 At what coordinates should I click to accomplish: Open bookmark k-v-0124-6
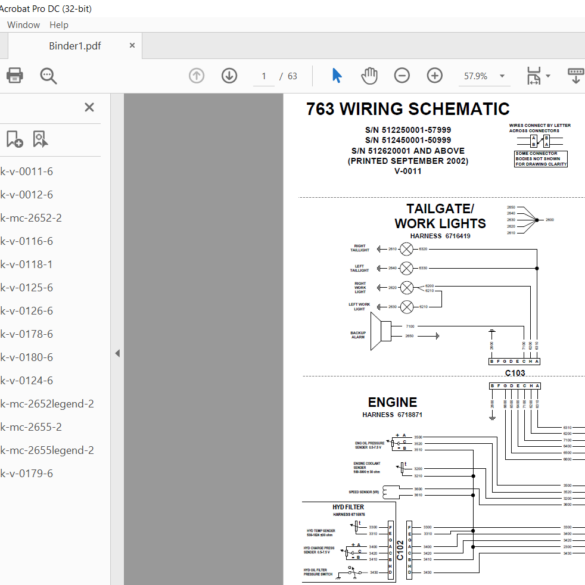point(26,380)
